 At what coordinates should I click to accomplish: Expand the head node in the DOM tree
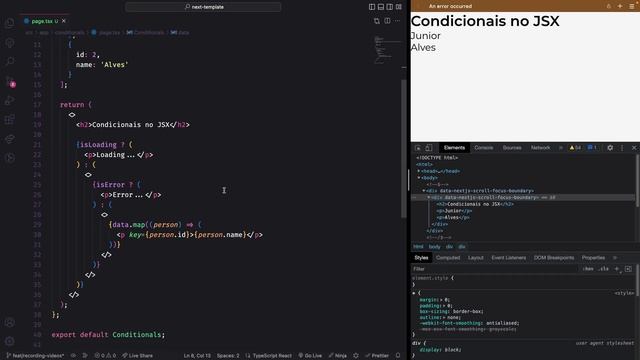coord(419,171)
